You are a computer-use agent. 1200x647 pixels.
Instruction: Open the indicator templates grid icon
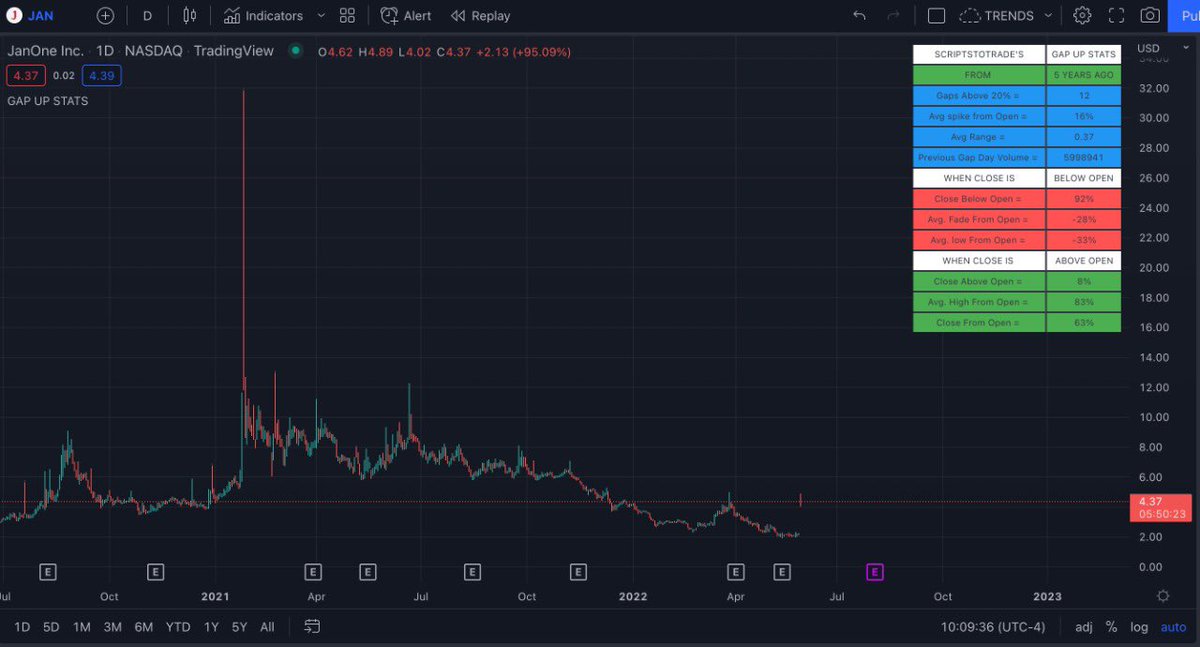(x=347, y=16)
